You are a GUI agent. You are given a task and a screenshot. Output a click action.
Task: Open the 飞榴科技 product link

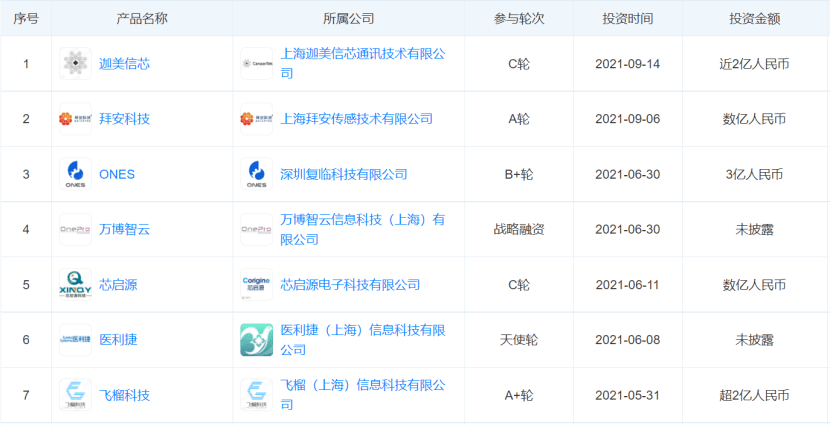point(124,395)
